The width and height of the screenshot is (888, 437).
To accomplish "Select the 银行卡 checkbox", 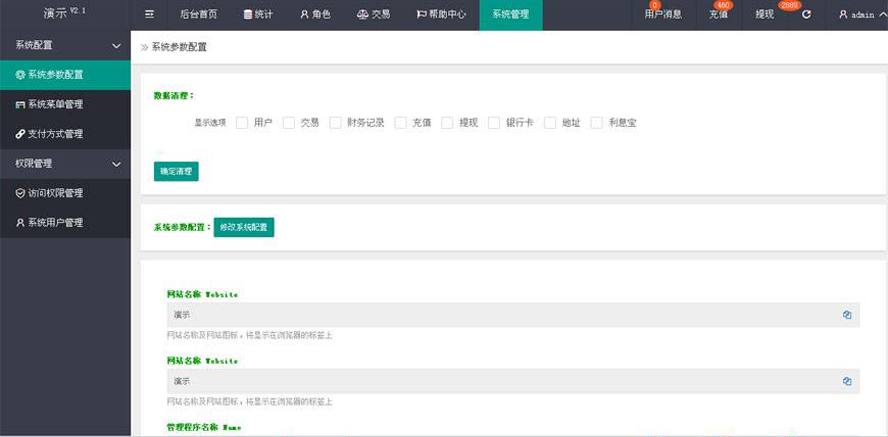I will pos(494,123).
